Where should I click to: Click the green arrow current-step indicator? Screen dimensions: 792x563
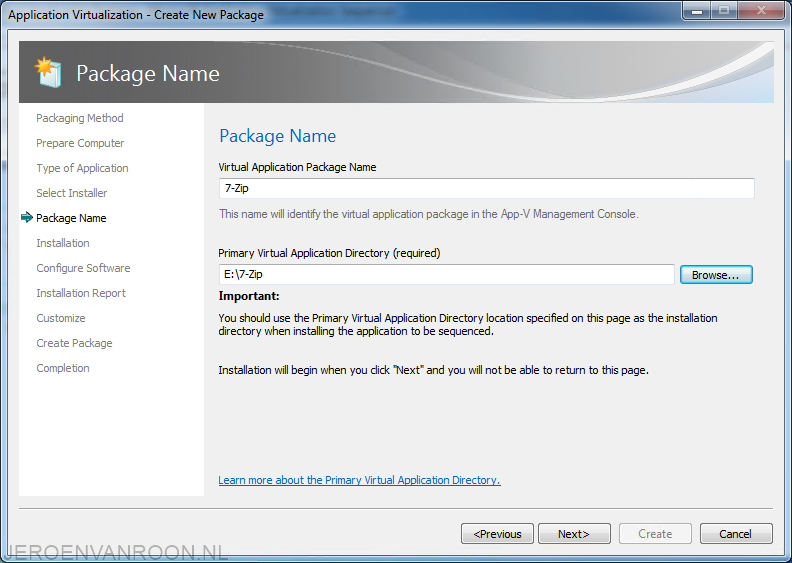point(27,218)
